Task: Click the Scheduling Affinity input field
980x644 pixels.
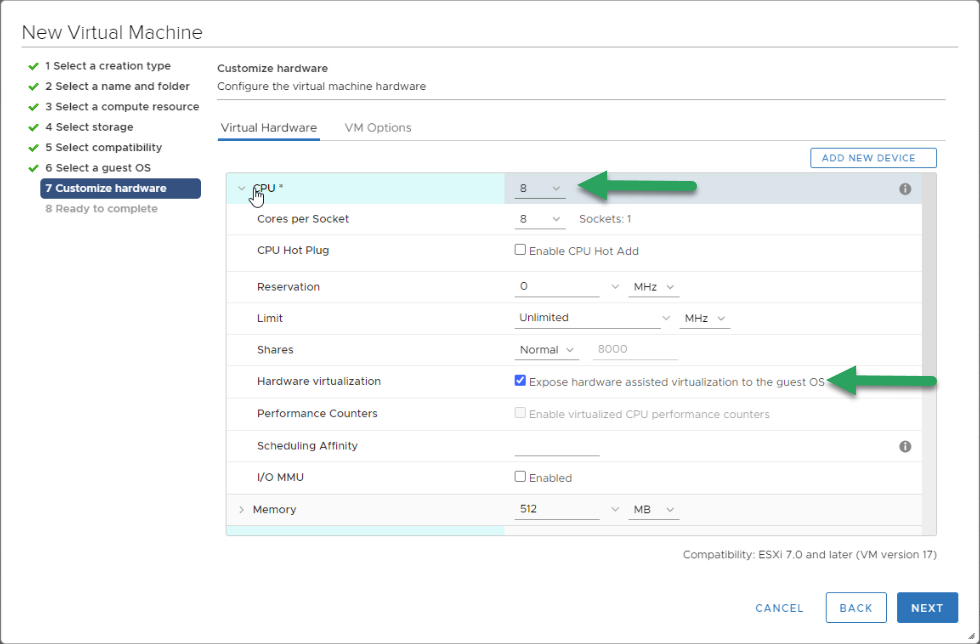Action: coord(557,446)
